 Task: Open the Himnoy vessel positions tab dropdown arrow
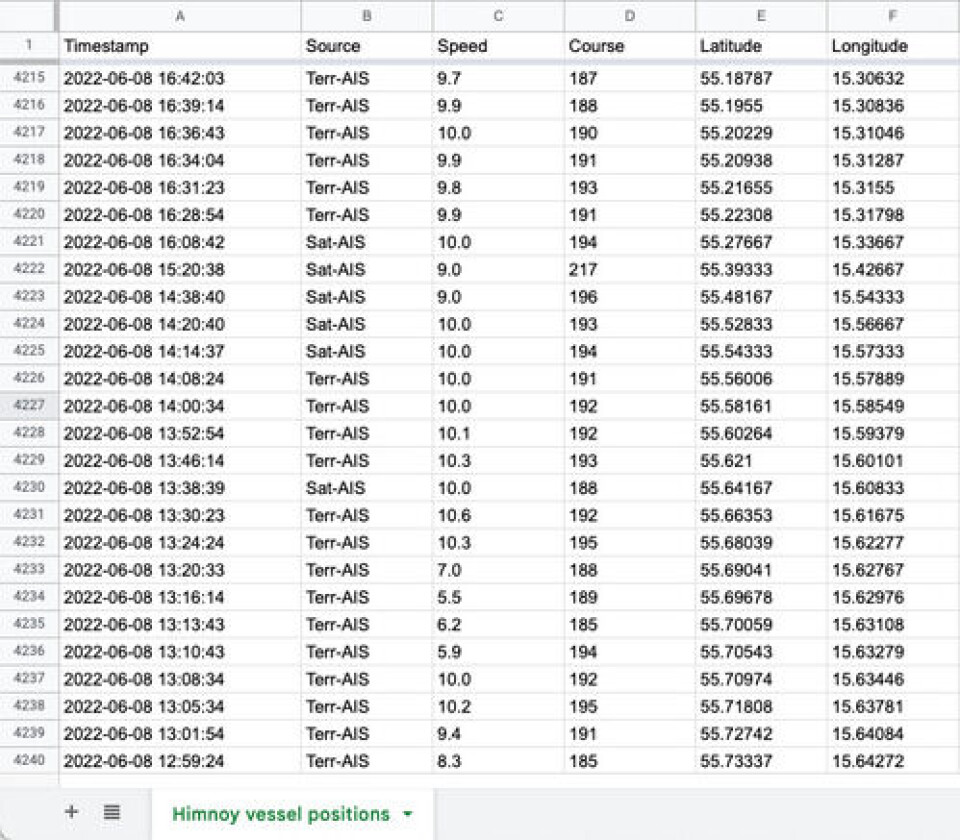point(407,815)
